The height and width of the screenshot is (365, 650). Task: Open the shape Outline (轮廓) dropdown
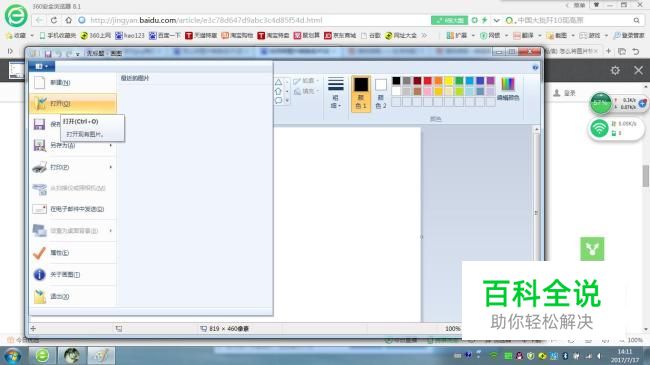[x=306, y=81]
